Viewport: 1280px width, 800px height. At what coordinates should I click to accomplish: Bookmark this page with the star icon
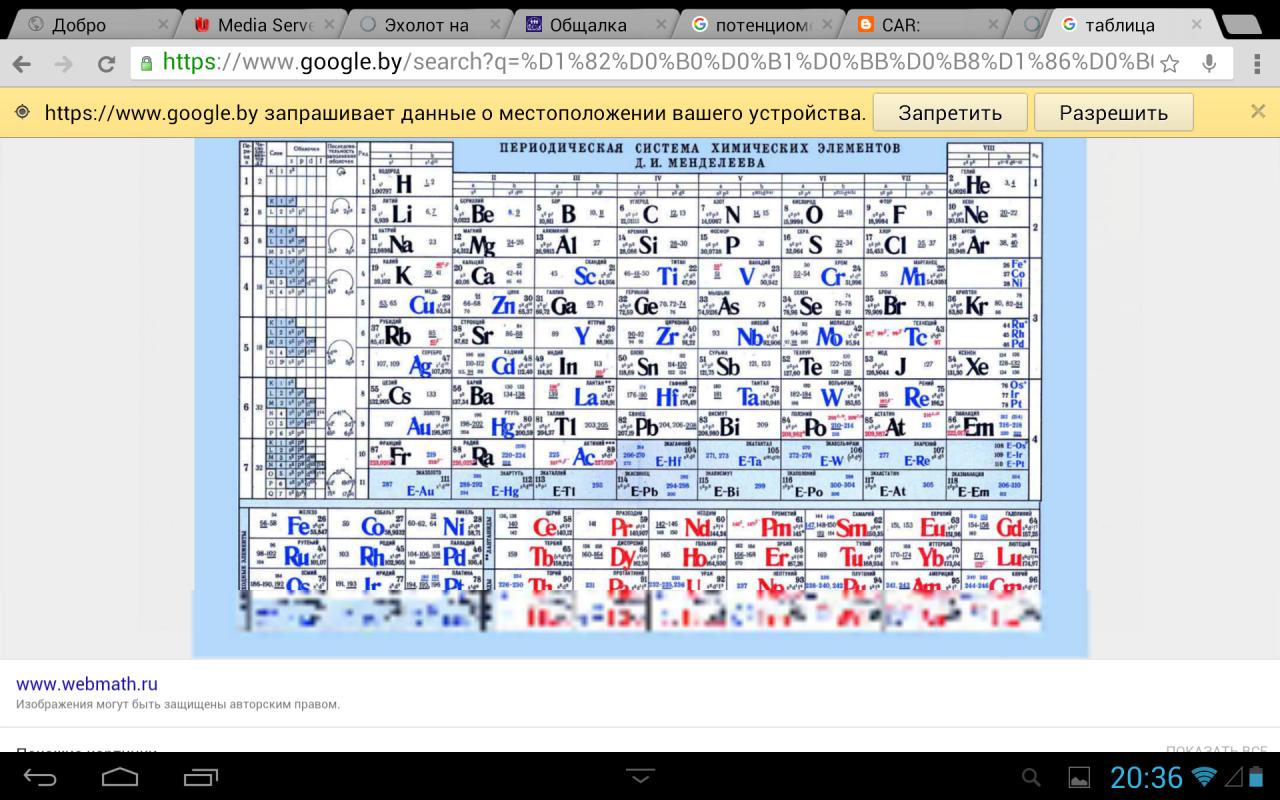coord(1169,64)
